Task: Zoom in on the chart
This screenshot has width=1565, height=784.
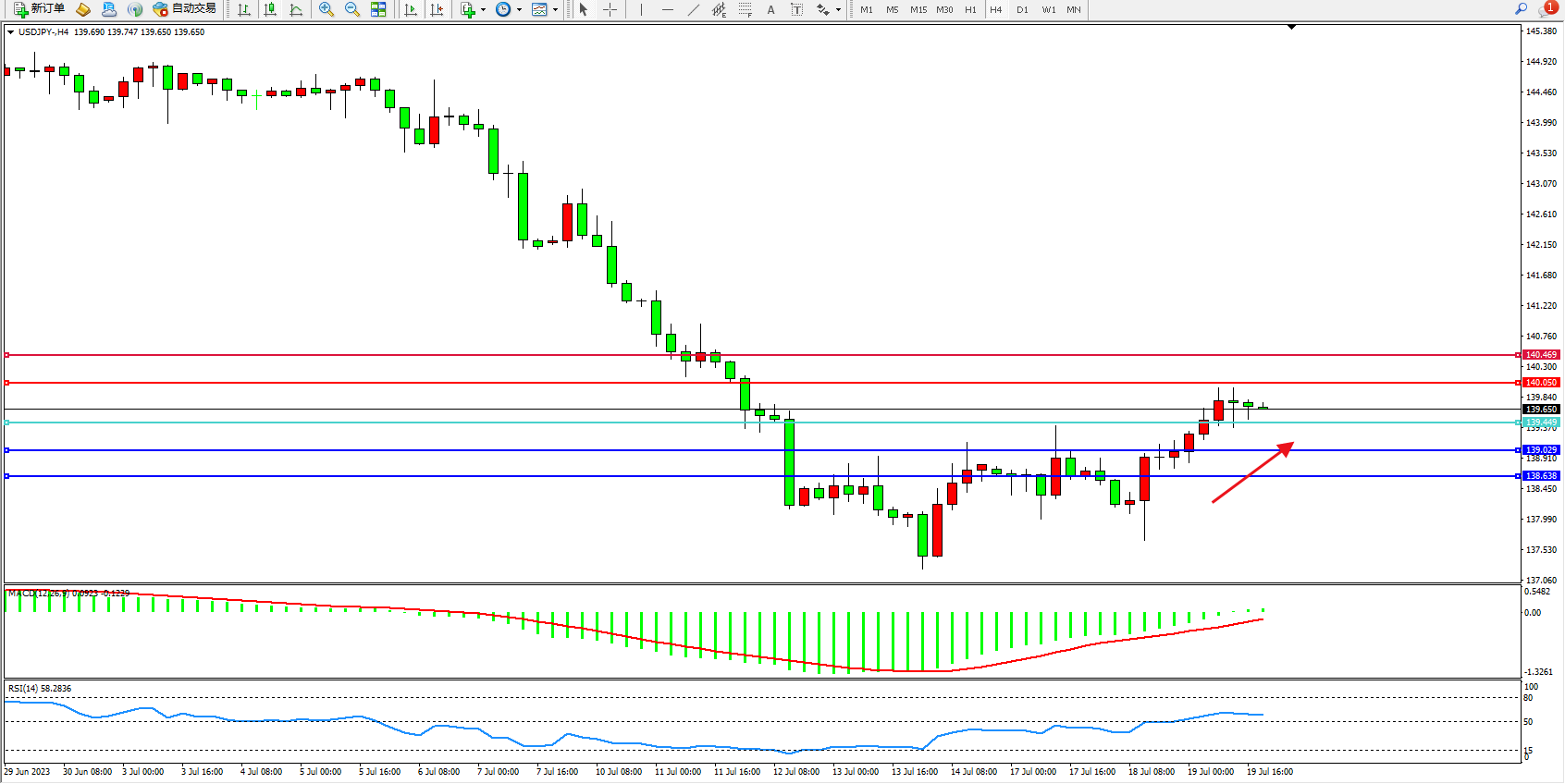Action: (326, 9)
